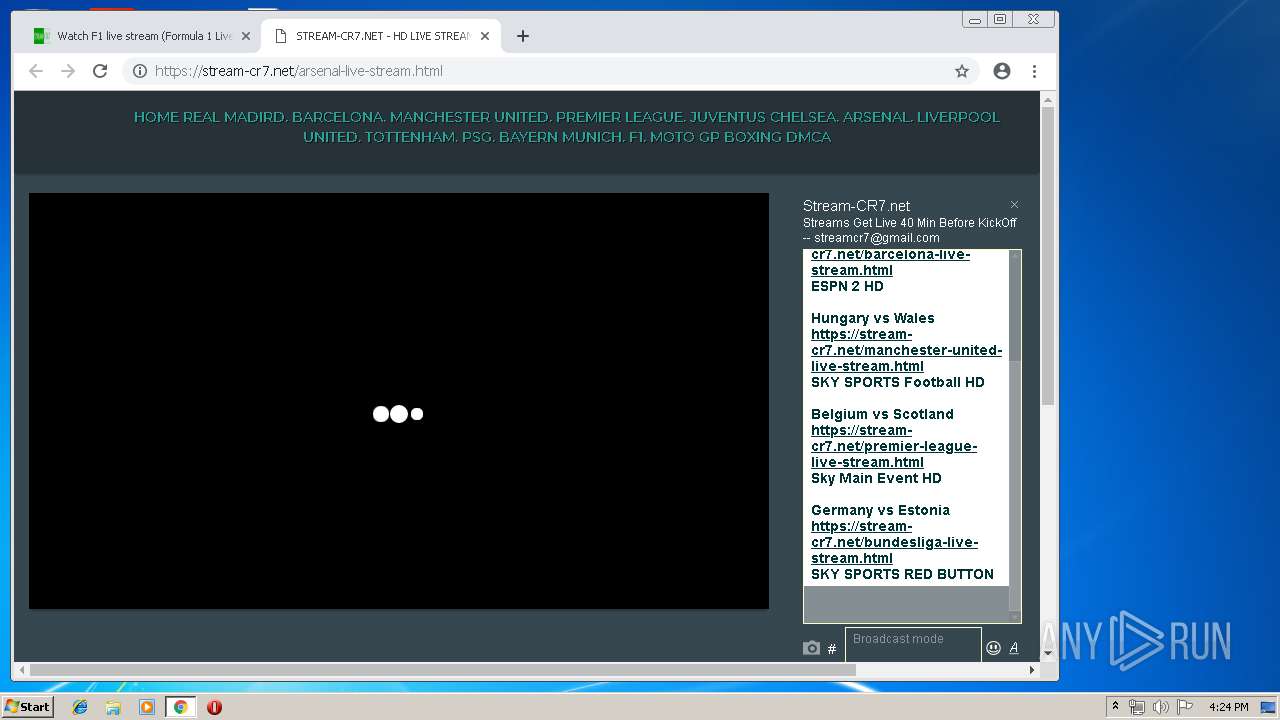Open the bundesliga-live-stream.html chat link

tap(894, 542)
